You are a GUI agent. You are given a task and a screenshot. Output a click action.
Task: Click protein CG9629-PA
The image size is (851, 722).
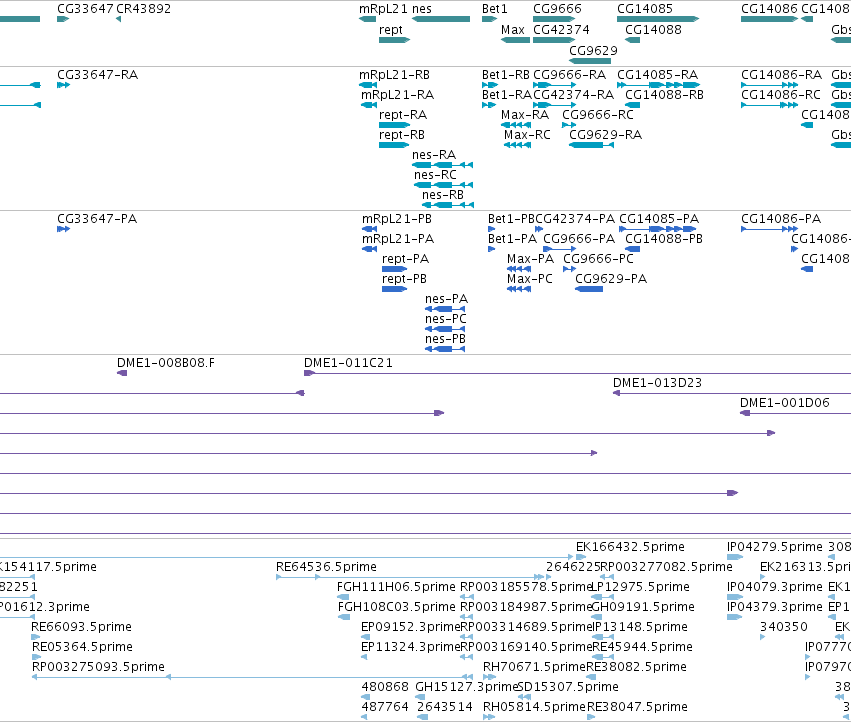point(611,279)
